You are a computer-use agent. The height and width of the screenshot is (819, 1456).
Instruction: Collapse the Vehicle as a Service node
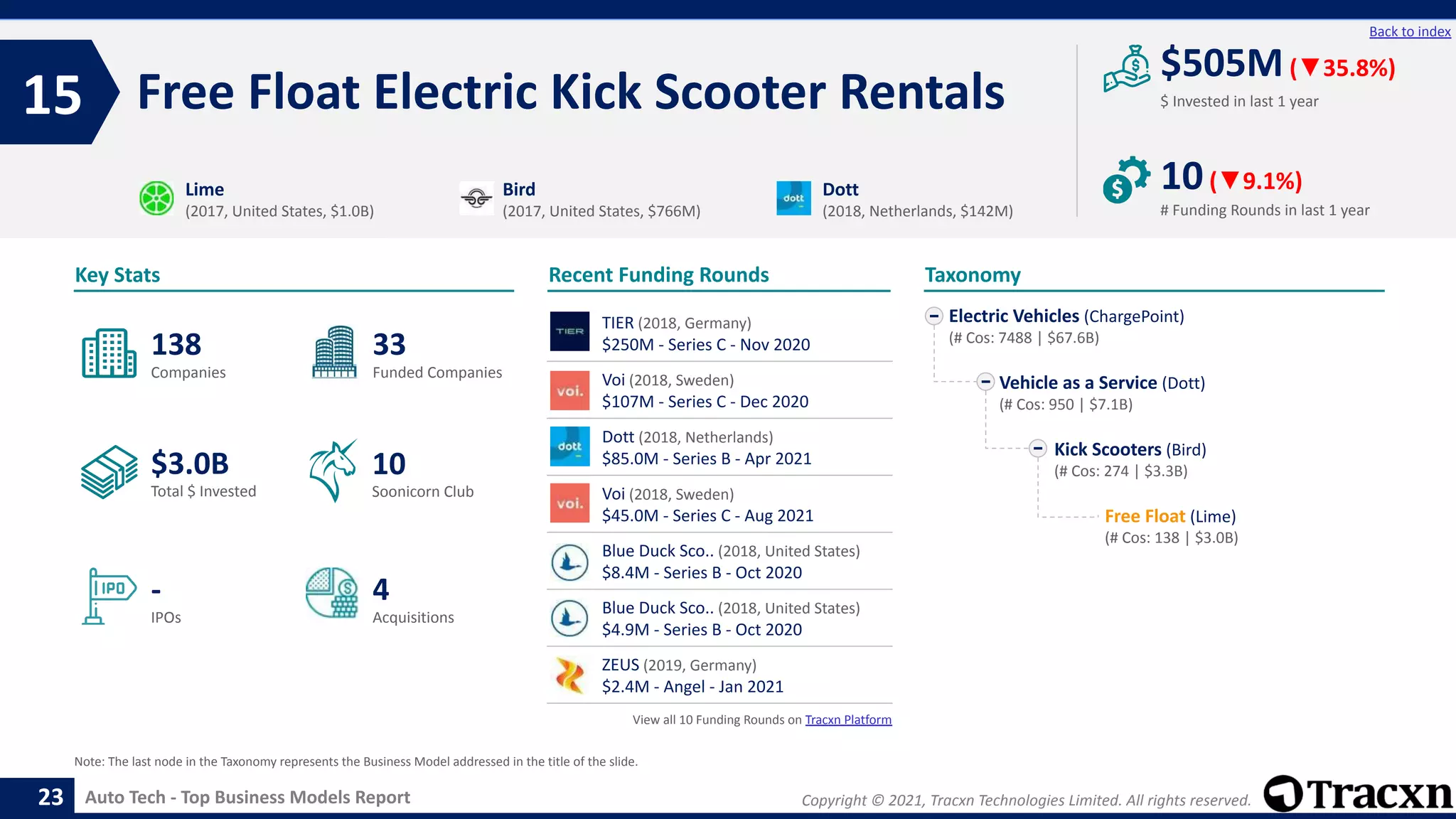985,382
